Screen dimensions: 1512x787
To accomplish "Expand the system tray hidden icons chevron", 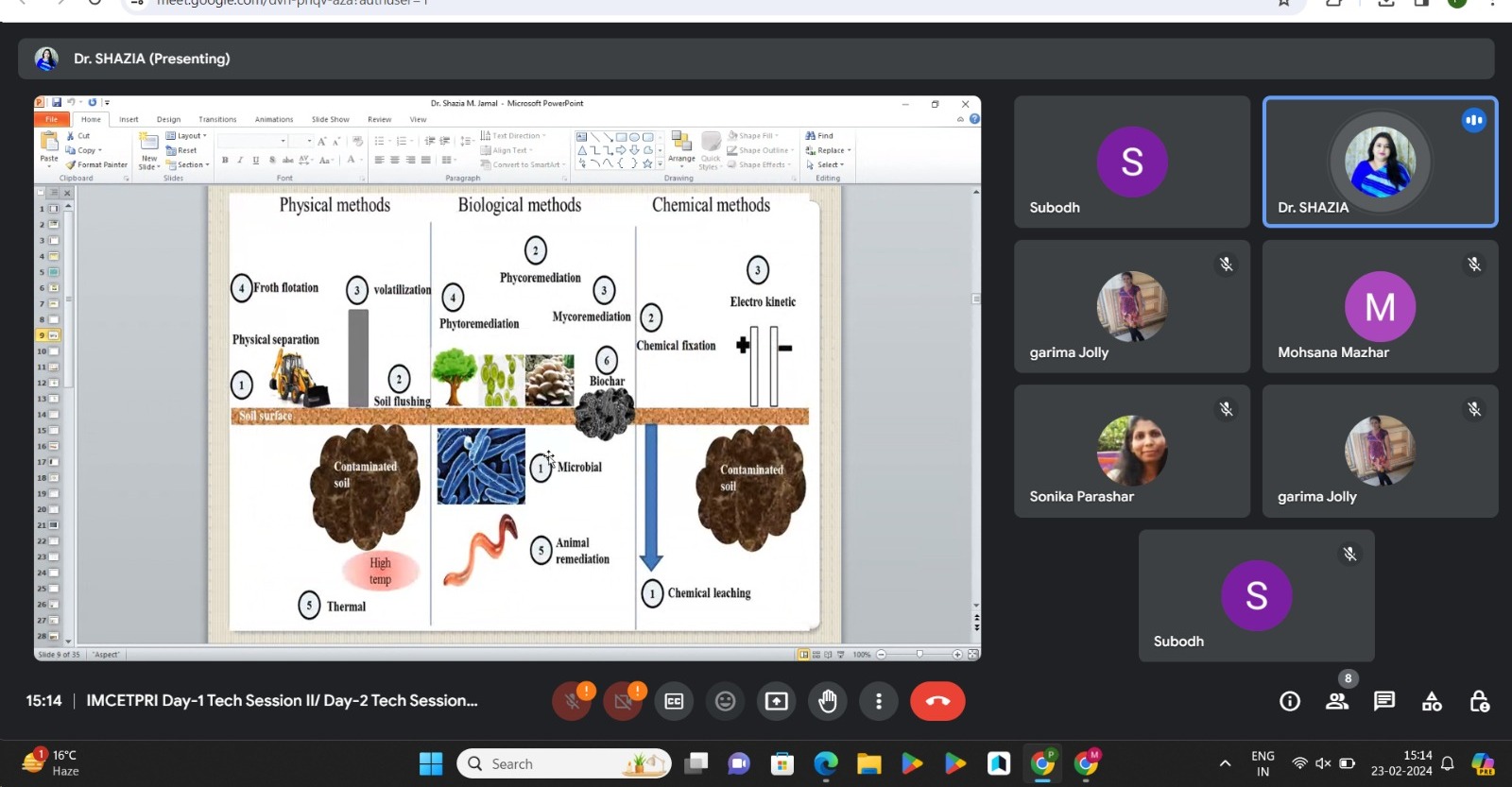I will tap(1225, 763).
